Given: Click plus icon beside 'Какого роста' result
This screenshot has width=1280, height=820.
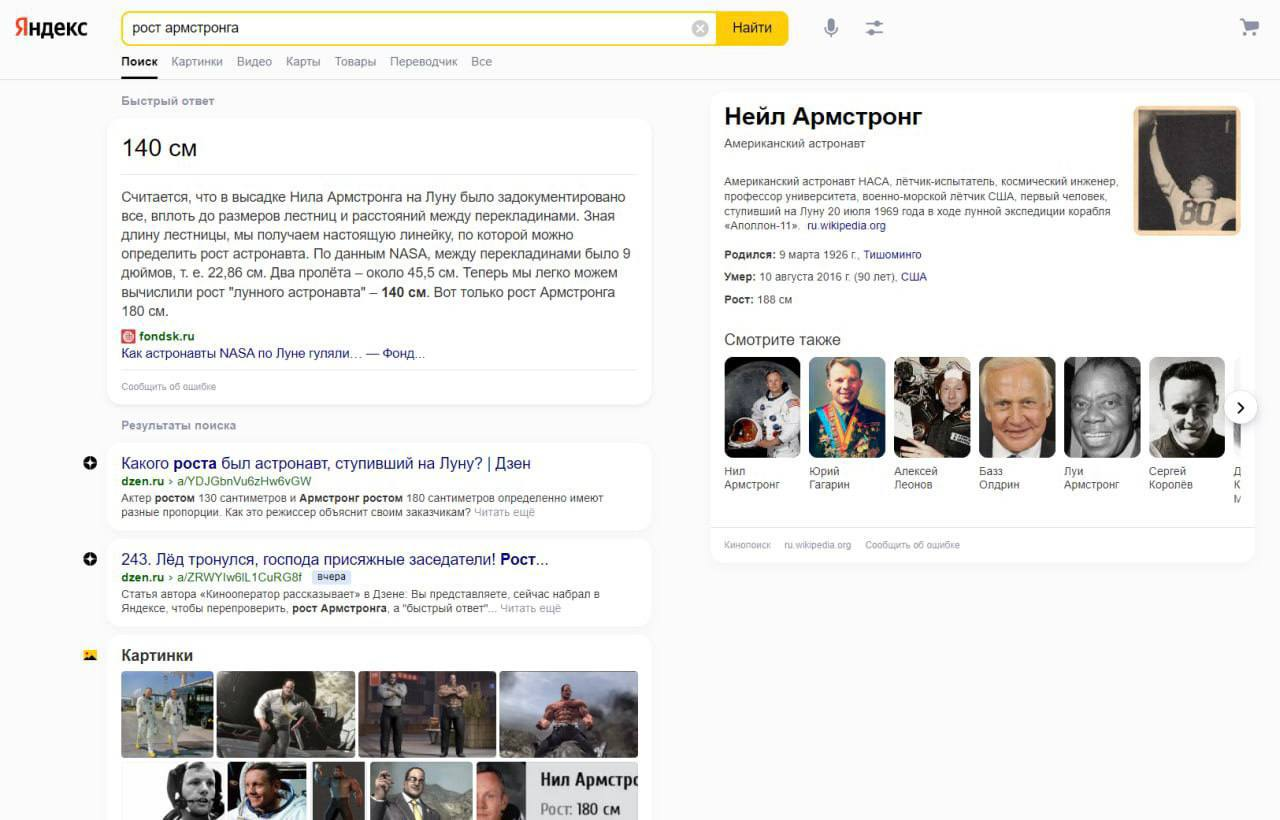Looking at the screenshot, I should point(90,463).
